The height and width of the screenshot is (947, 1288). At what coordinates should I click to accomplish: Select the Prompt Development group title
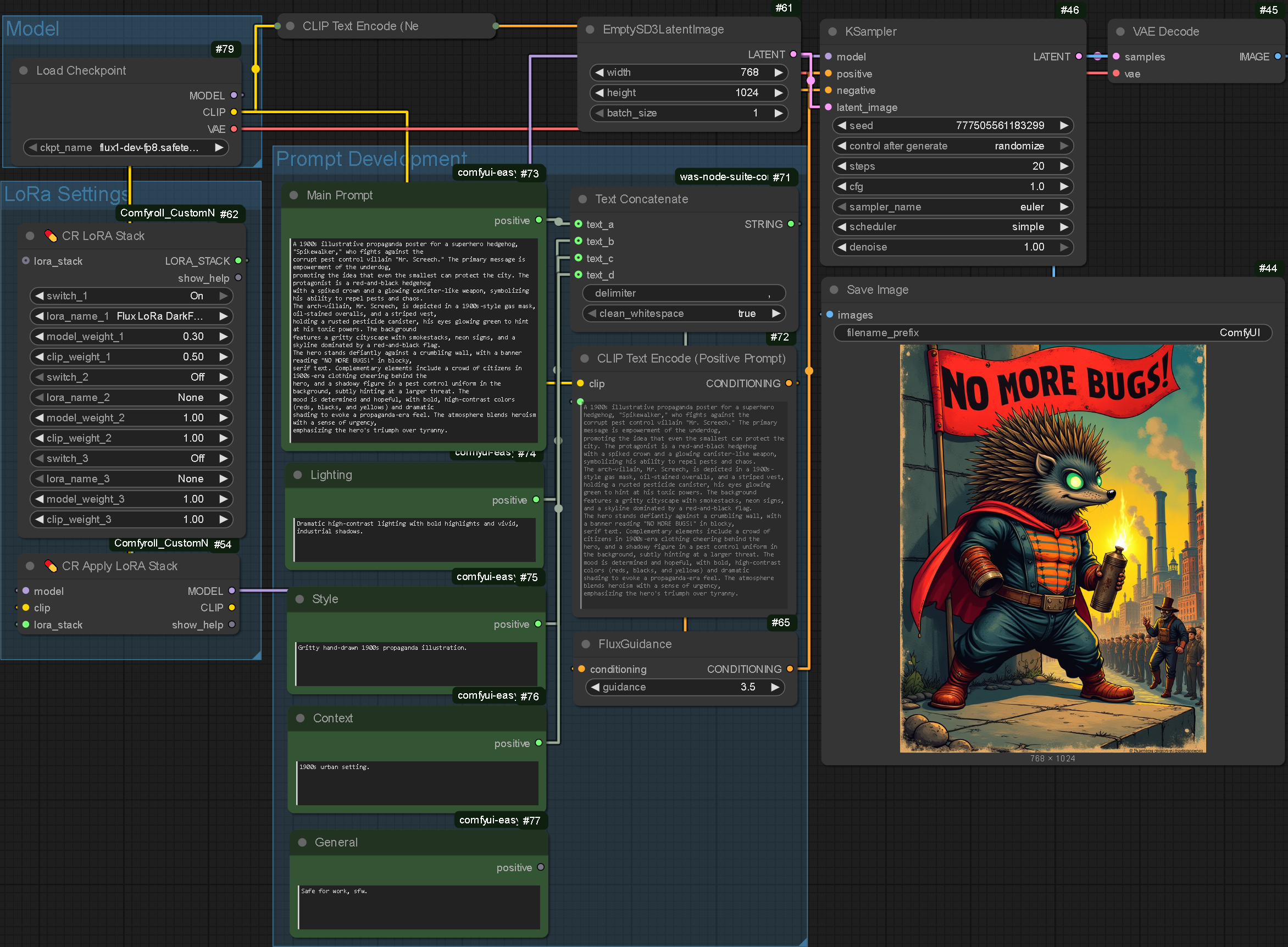[x=371, y=159]
